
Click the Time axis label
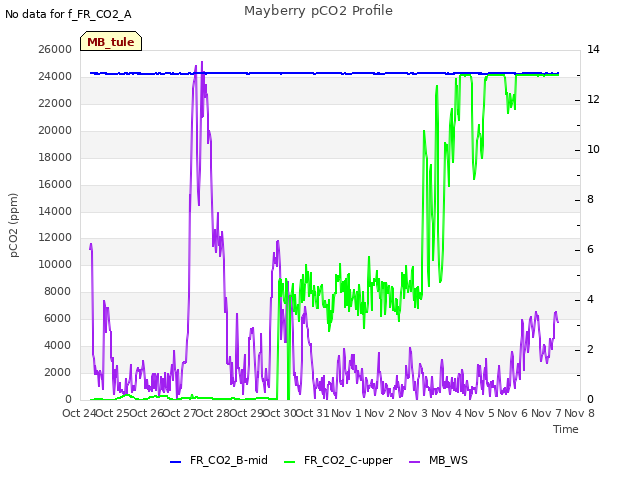pos(566,429)
